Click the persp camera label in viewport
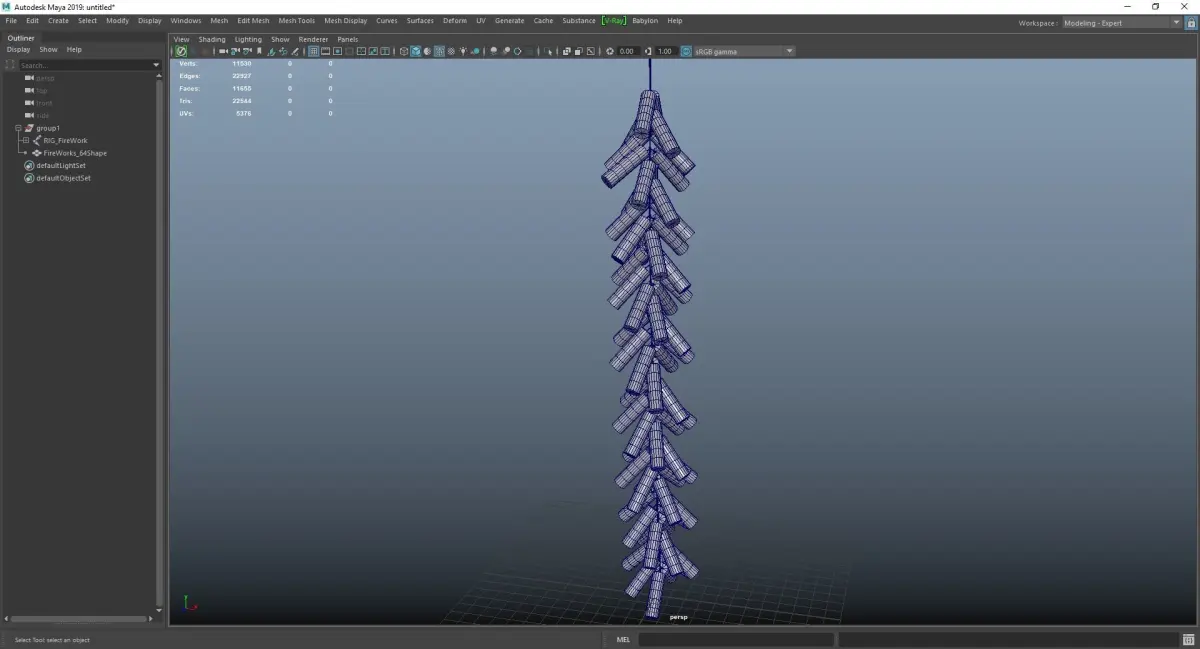 click(679, 617)
